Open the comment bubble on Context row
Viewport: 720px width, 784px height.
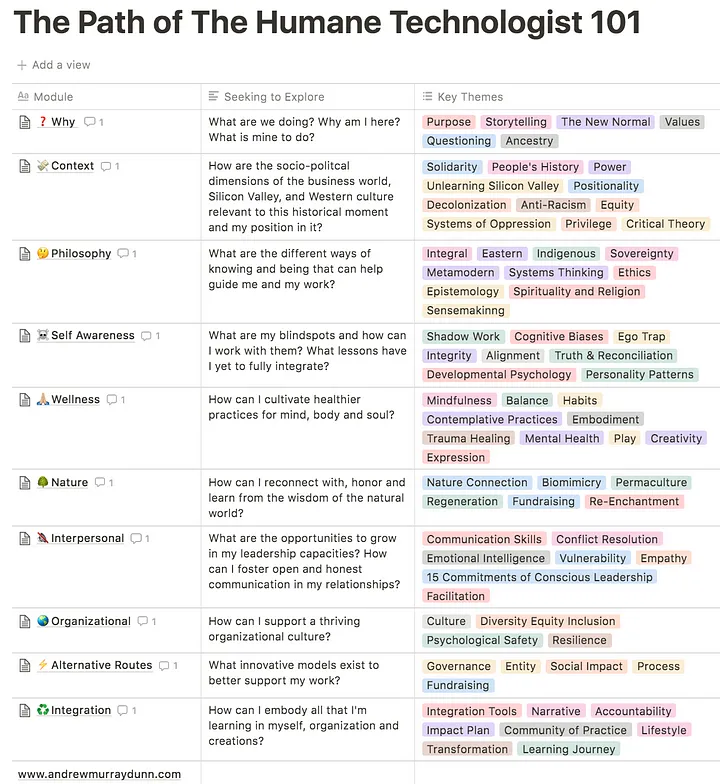pyautogui.click(x=107, y=167)
